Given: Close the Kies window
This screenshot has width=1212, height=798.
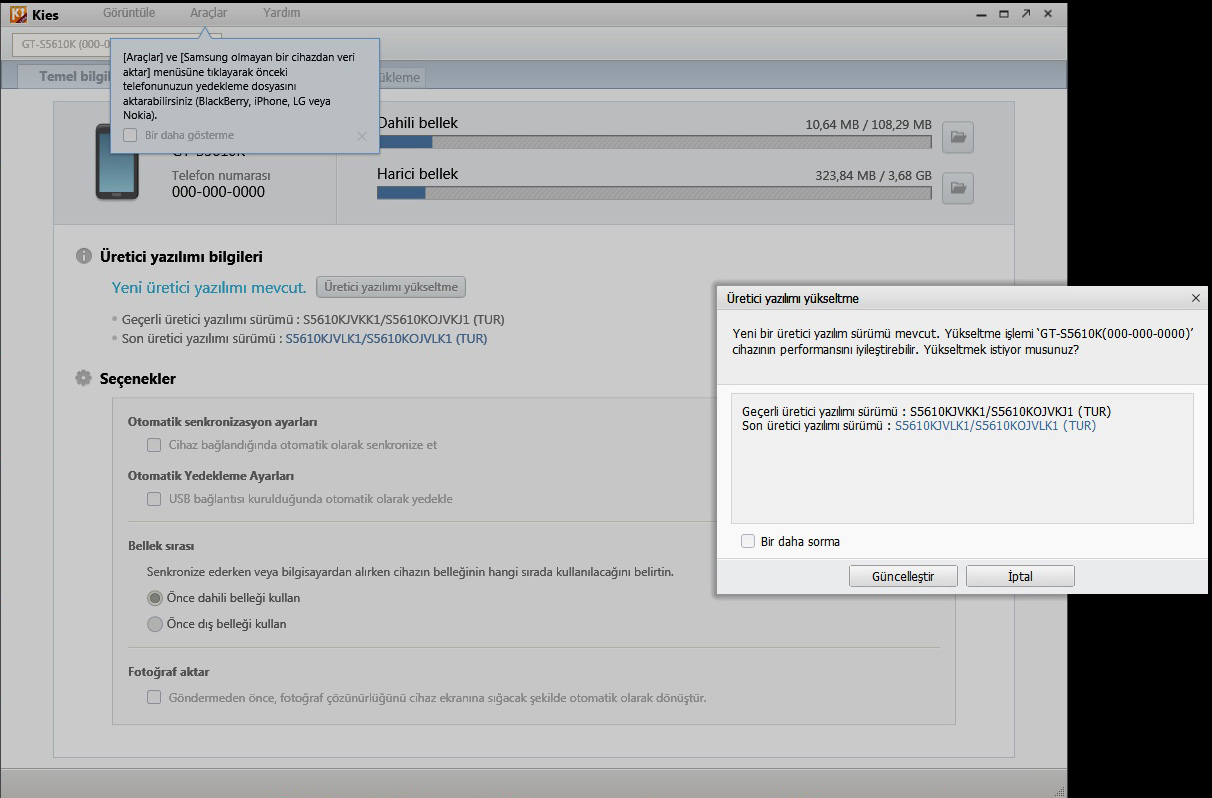Looking at the screenshot, I should [x=1048, y=14].
